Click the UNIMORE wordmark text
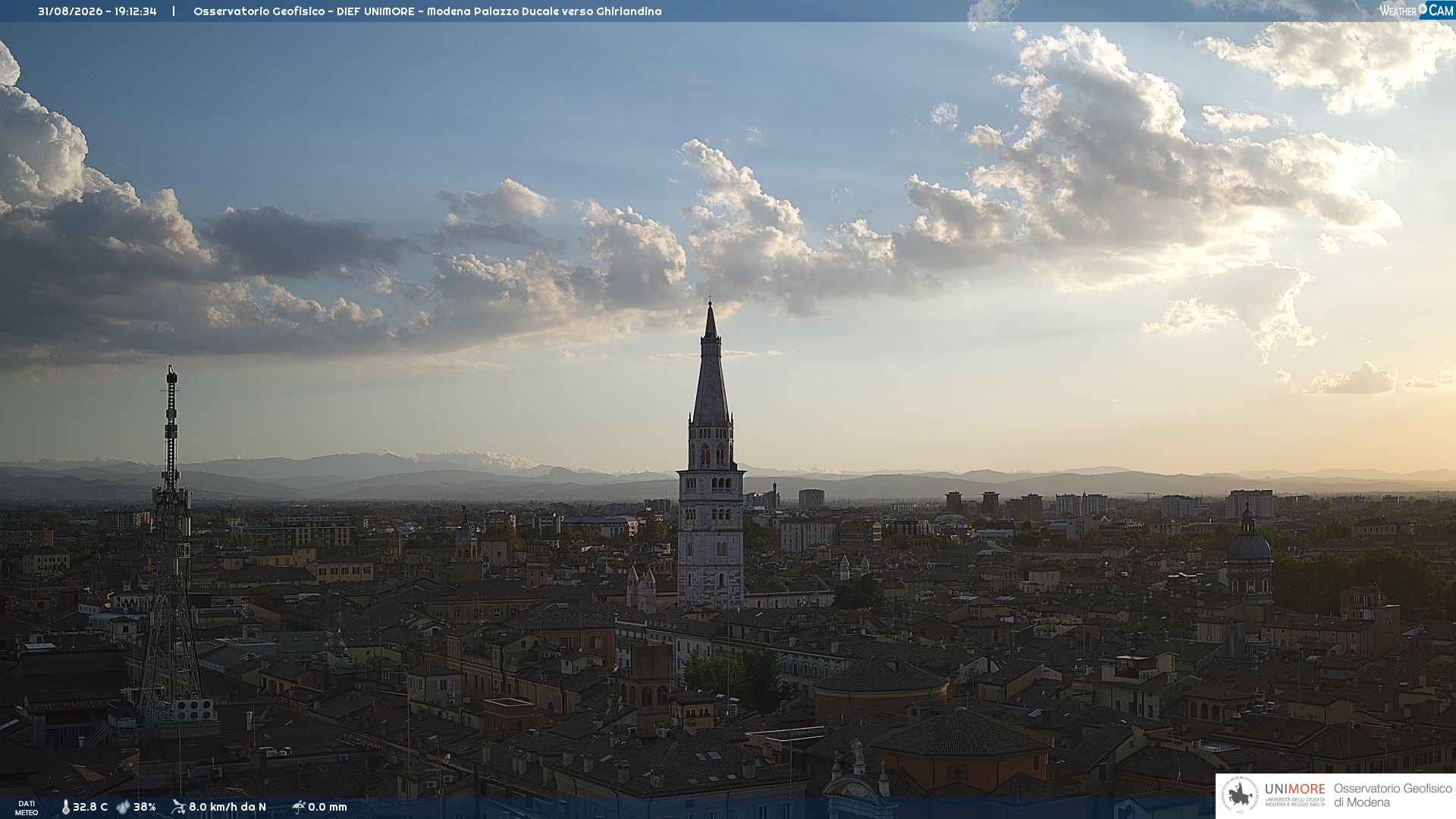1456x819 pixels. [x=1295, y=789]
